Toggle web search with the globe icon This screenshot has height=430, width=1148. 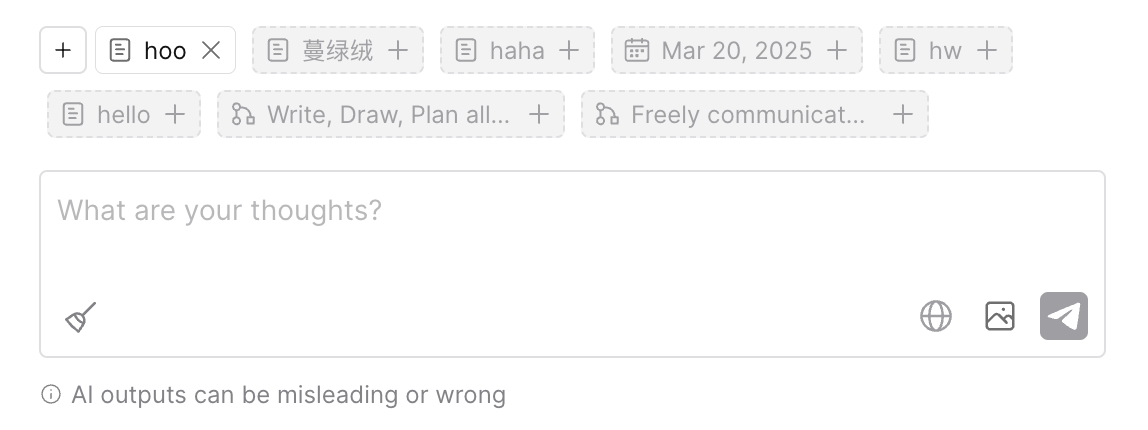tap(936, 316)
